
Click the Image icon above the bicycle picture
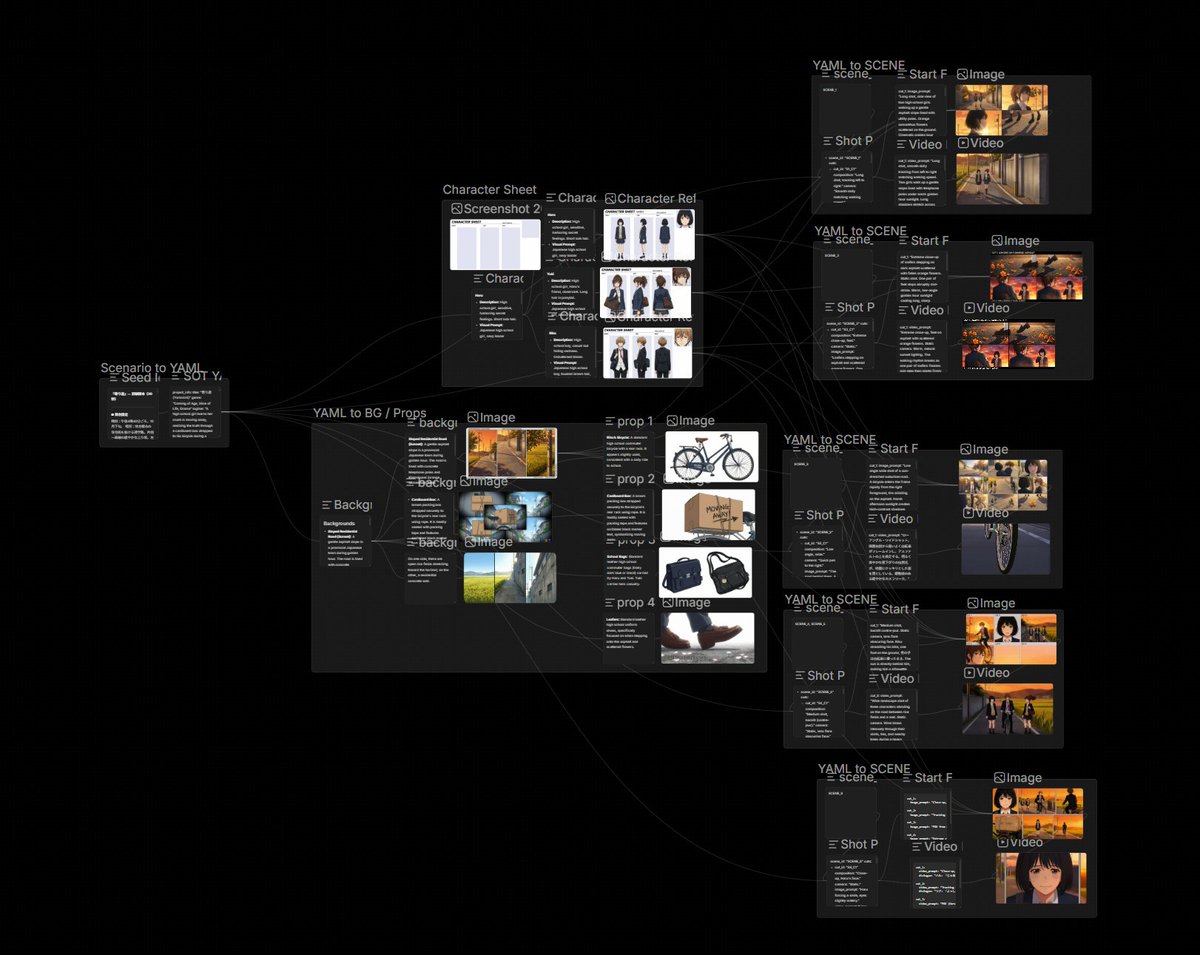672,421
